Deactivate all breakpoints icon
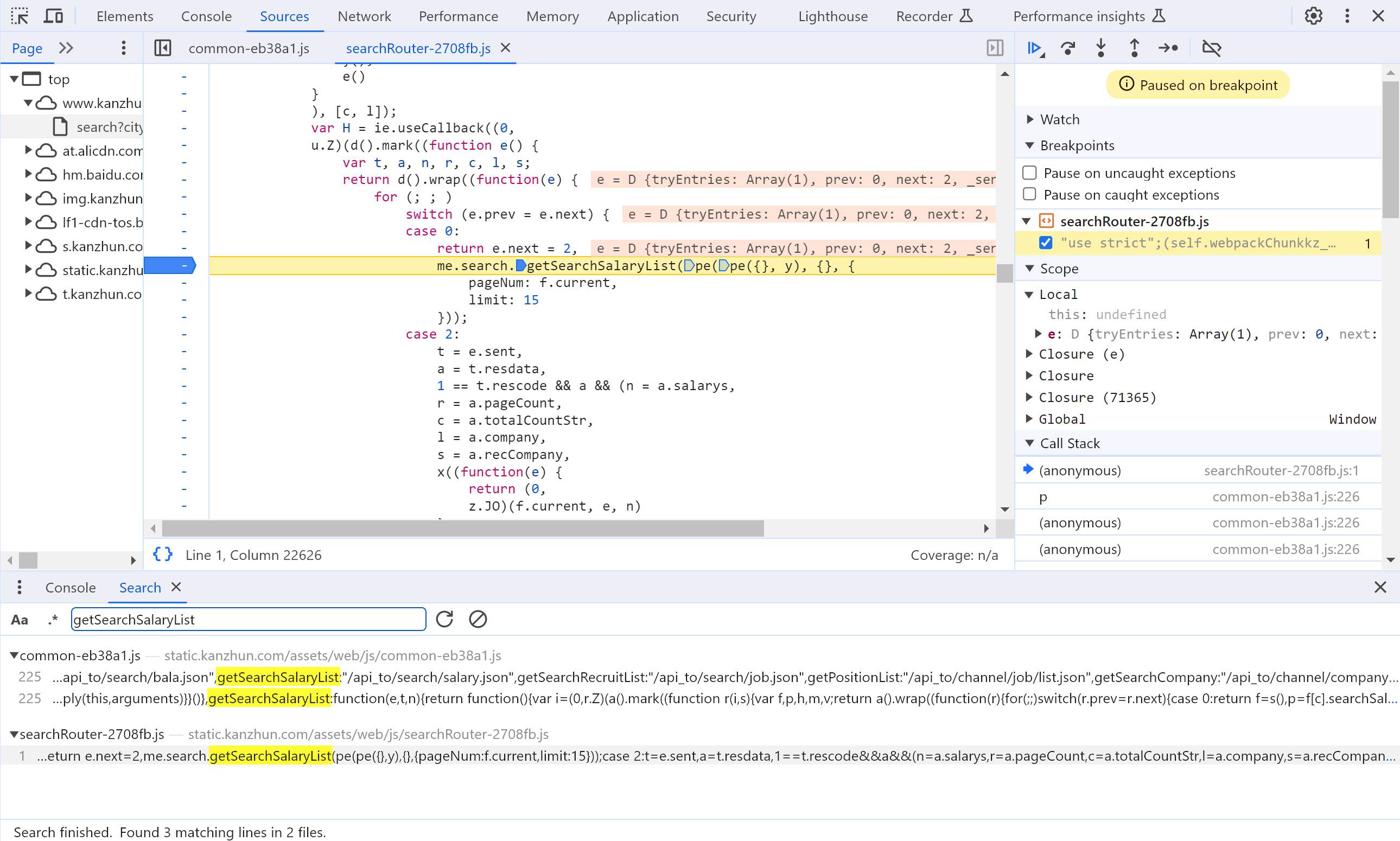This screenshot has height=841, width=1400. (x=1211, y=48)
